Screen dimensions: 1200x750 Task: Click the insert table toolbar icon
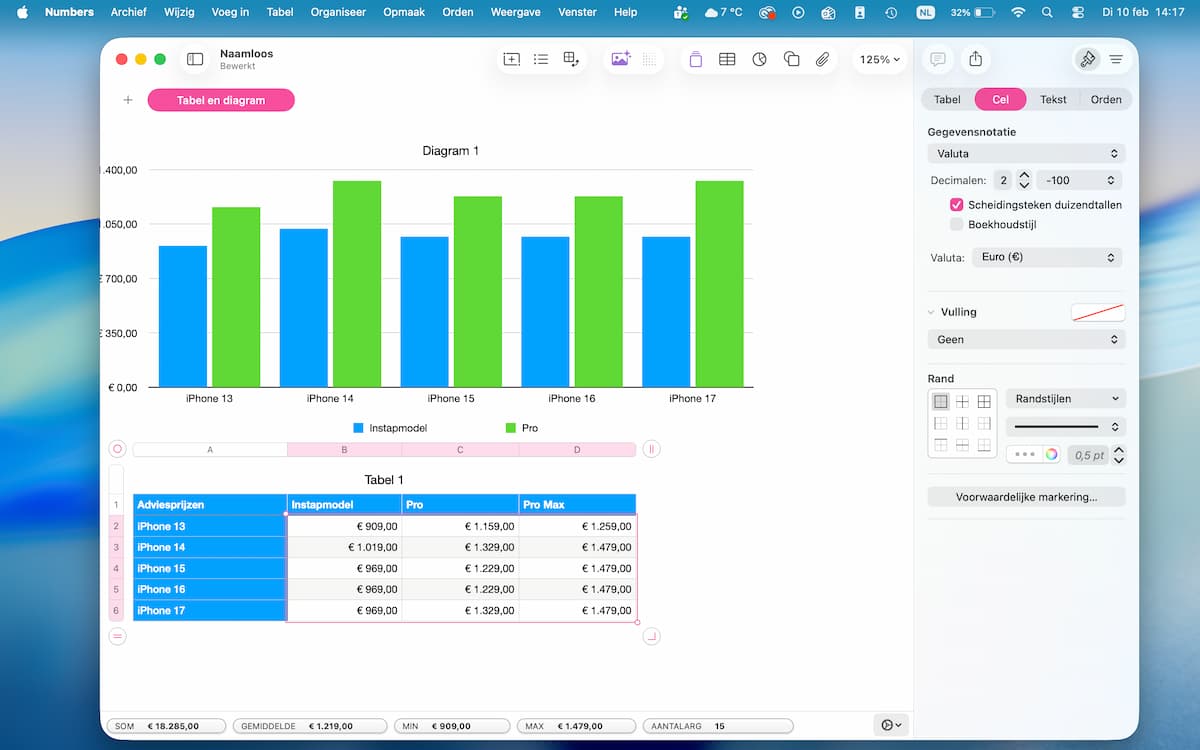727,60
